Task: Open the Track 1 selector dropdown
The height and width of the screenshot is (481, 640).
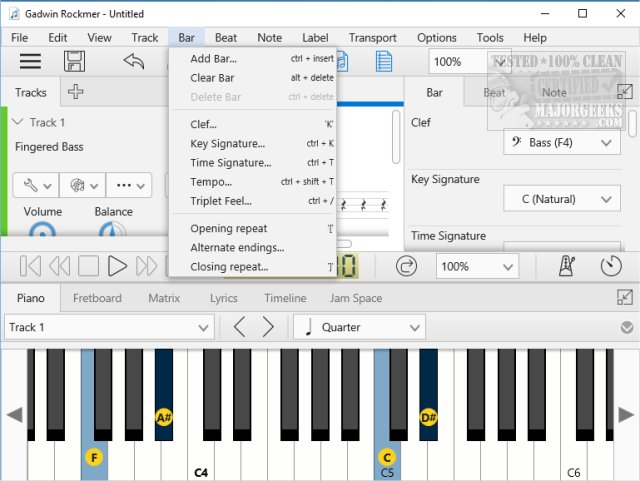Action: click(x=109, y=327)
